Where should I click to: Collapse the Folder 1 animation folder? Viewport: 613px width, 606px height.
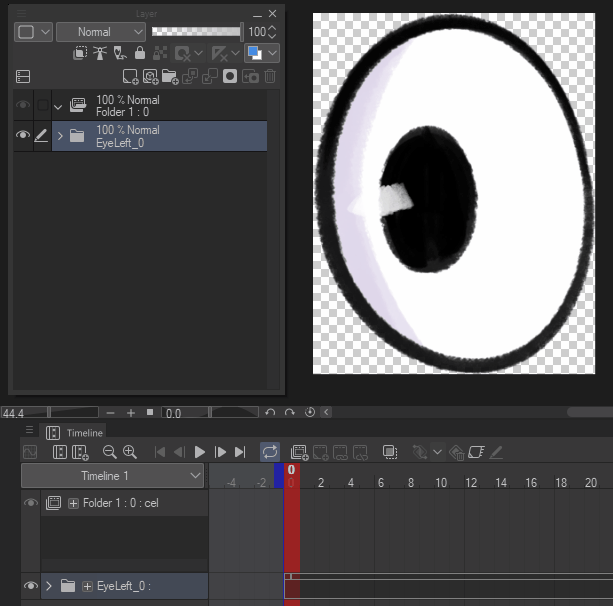pyautogui.click(x=59, y=106)
